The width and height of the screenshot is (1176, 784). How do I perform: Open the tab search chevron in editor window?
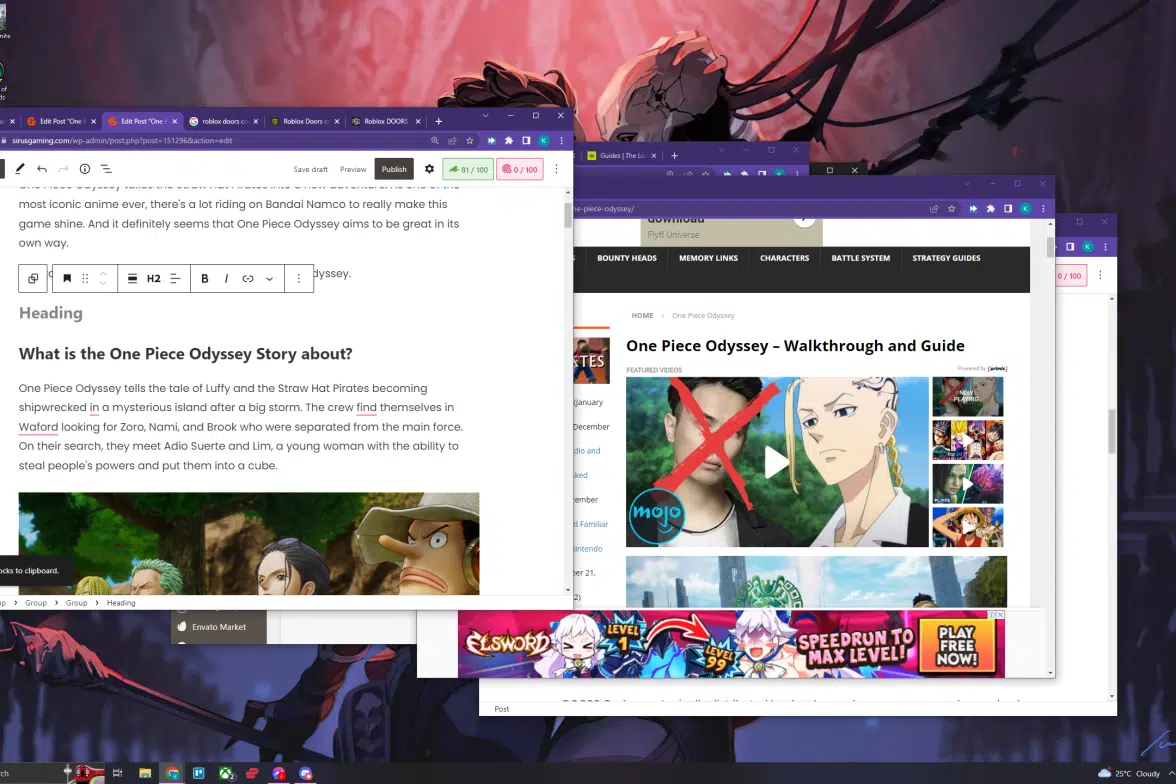(485, 116)
